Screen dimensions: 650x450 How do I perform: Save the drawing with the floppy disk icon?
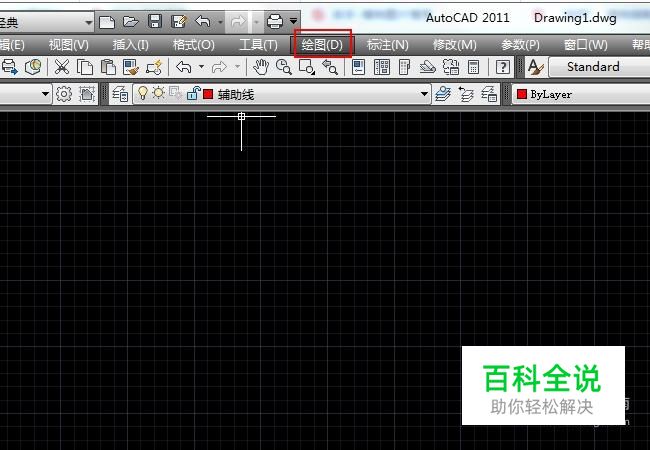[155, 21]
